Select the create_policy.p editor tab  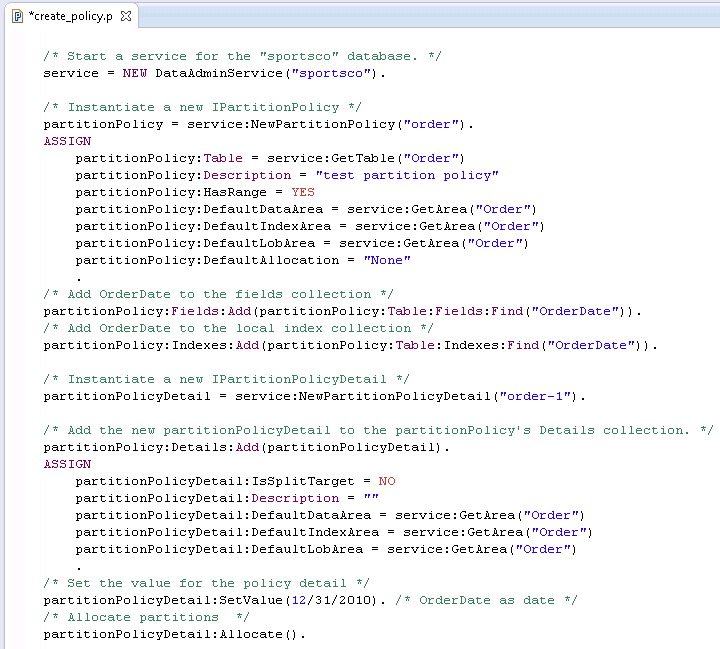coord(70,16)
